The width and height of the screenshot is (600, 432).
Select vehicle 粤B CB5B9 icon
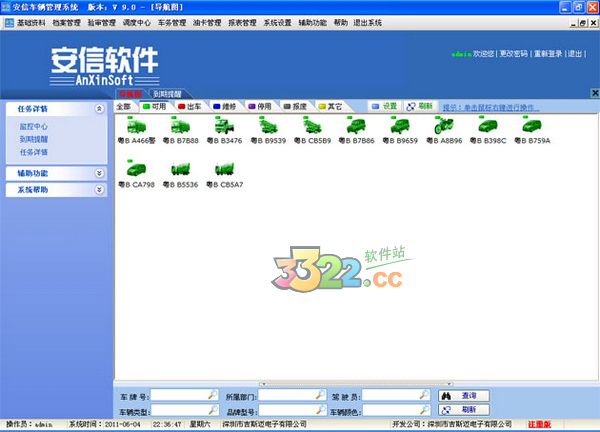point(312,126)
